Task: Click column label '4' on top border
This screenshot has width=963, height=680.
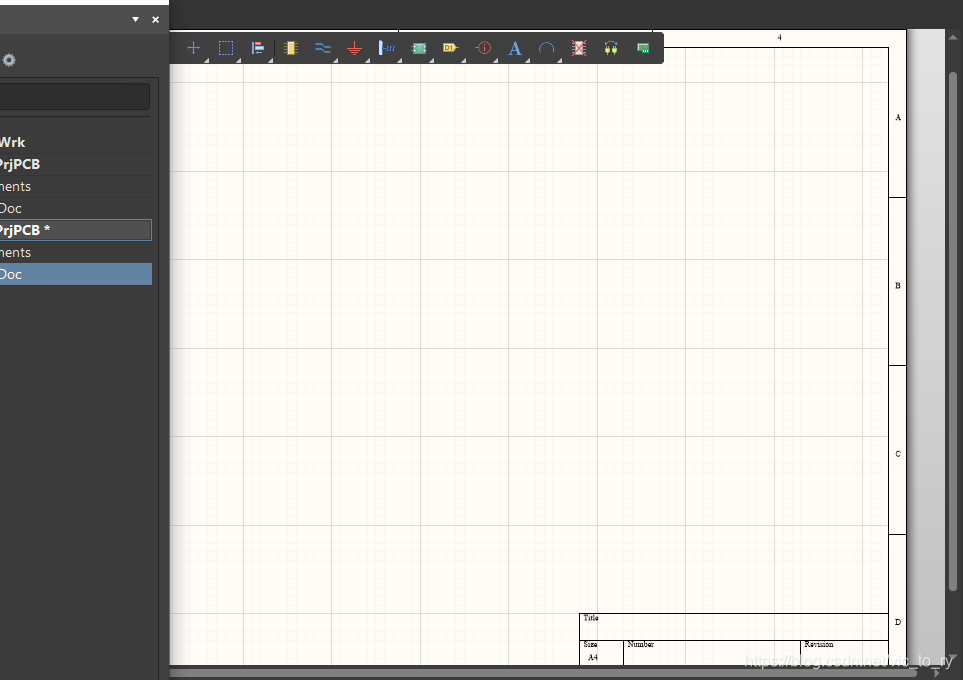Action: pos(779,38)
